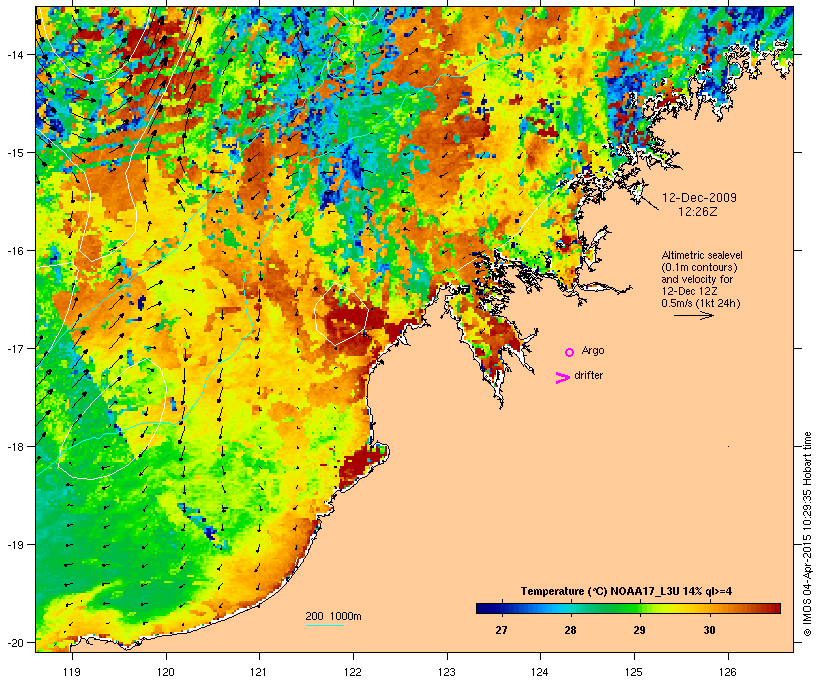Viewport: 820px width, 680px height.
Task: Click the cyan 200m isobath legend line
Action: pyautogui.click(x=324, y=625)
